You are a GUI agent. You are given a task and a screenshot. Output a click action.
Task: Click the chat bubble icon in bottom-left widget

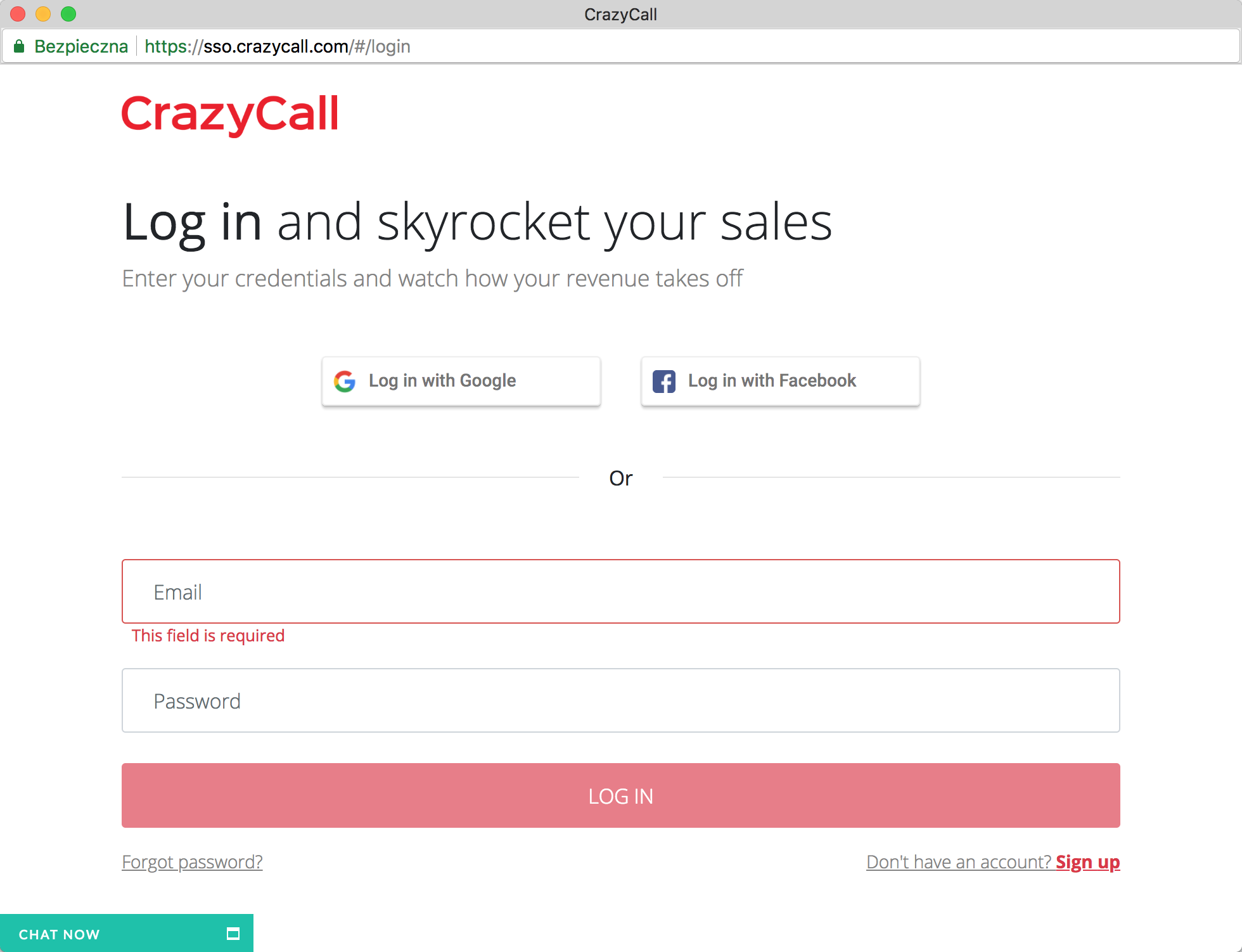(233, 933)
